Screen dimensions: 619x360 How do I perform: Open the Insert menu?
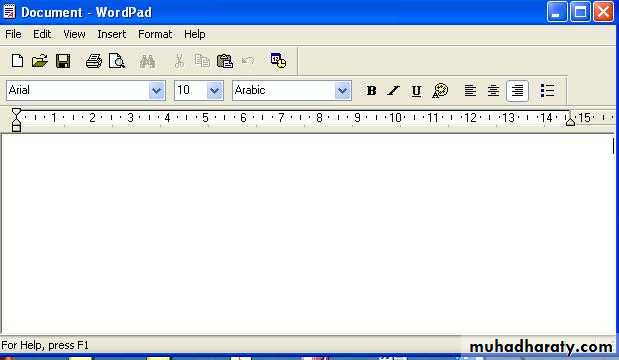112,34
